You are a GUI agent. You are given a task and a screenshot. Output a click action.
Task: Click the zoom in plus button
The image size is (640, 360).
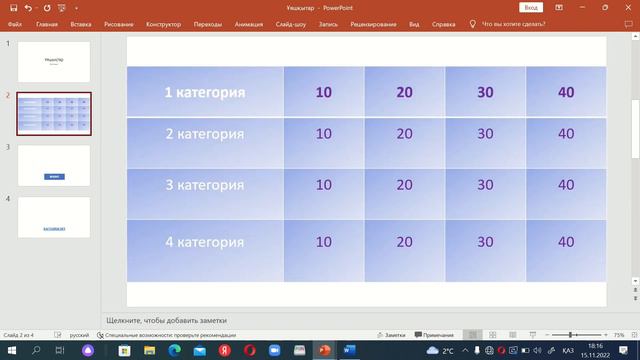[x=606, y=335]
